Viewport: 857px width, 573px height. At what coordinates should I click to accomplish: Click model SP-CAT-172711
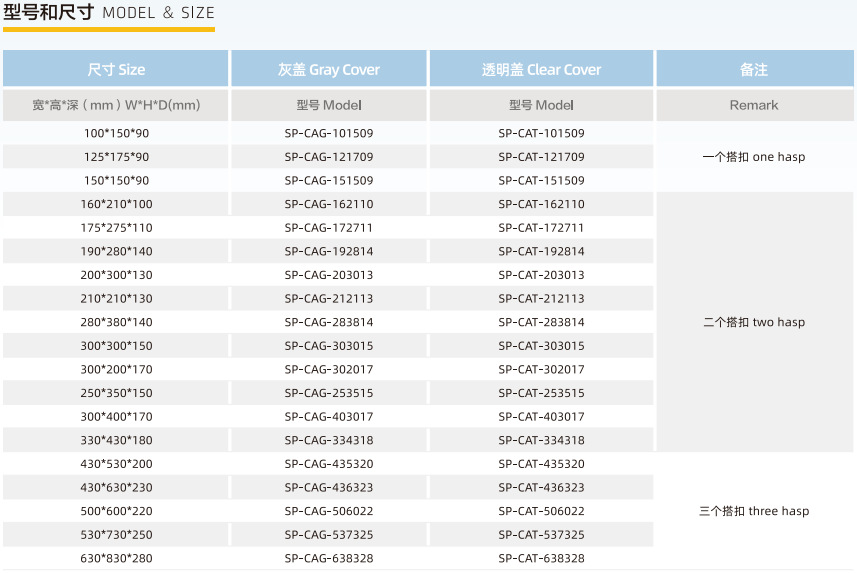(541, 227)
